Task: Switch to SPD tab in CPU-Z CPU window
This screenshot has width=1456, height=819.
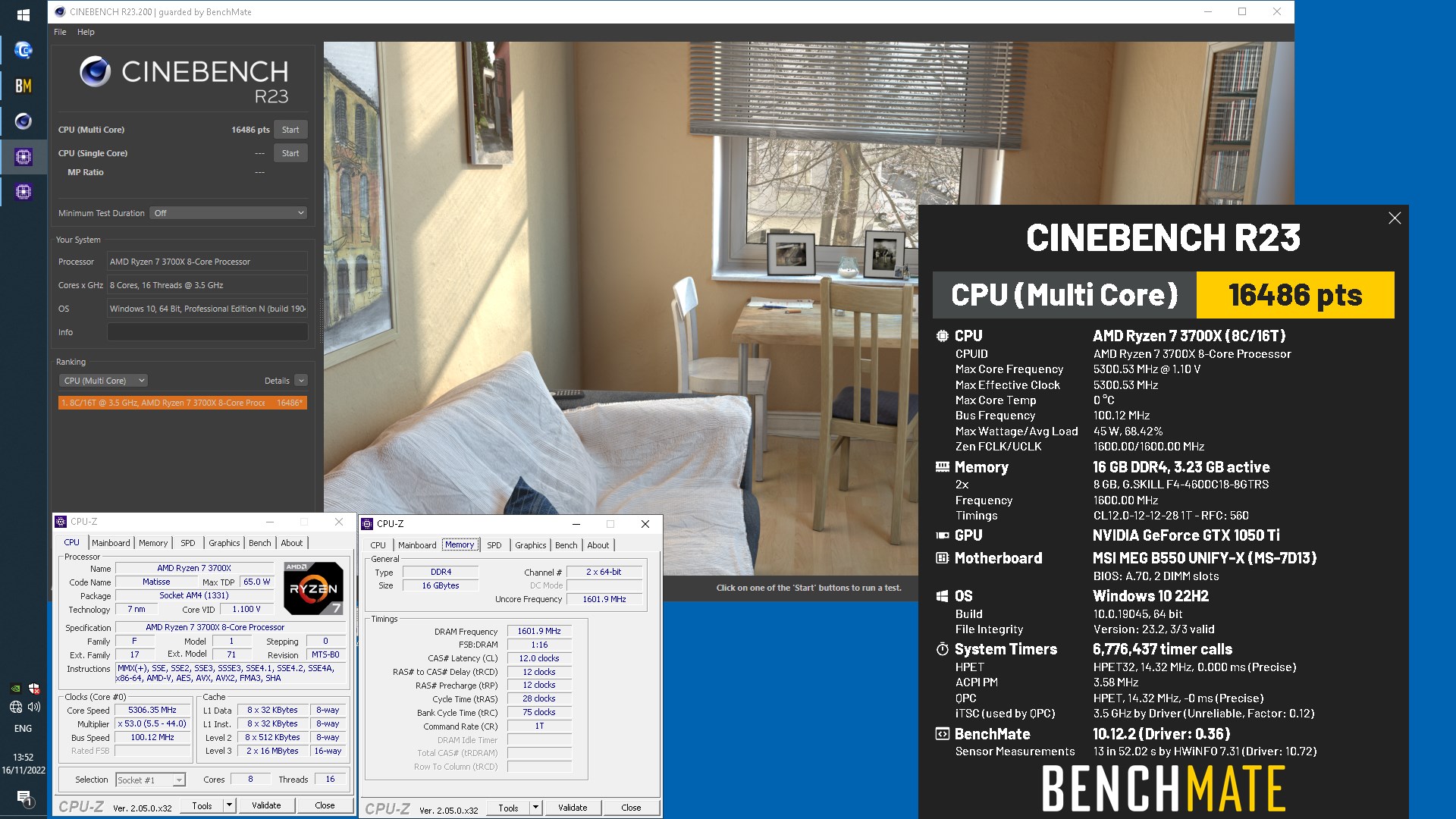Action: coord(188,543)
